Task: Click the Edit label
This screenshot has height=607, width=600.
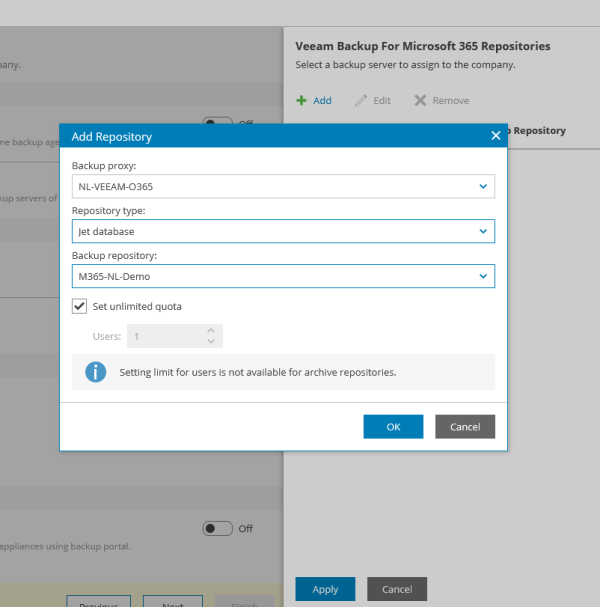Action: tap(382, 101)
